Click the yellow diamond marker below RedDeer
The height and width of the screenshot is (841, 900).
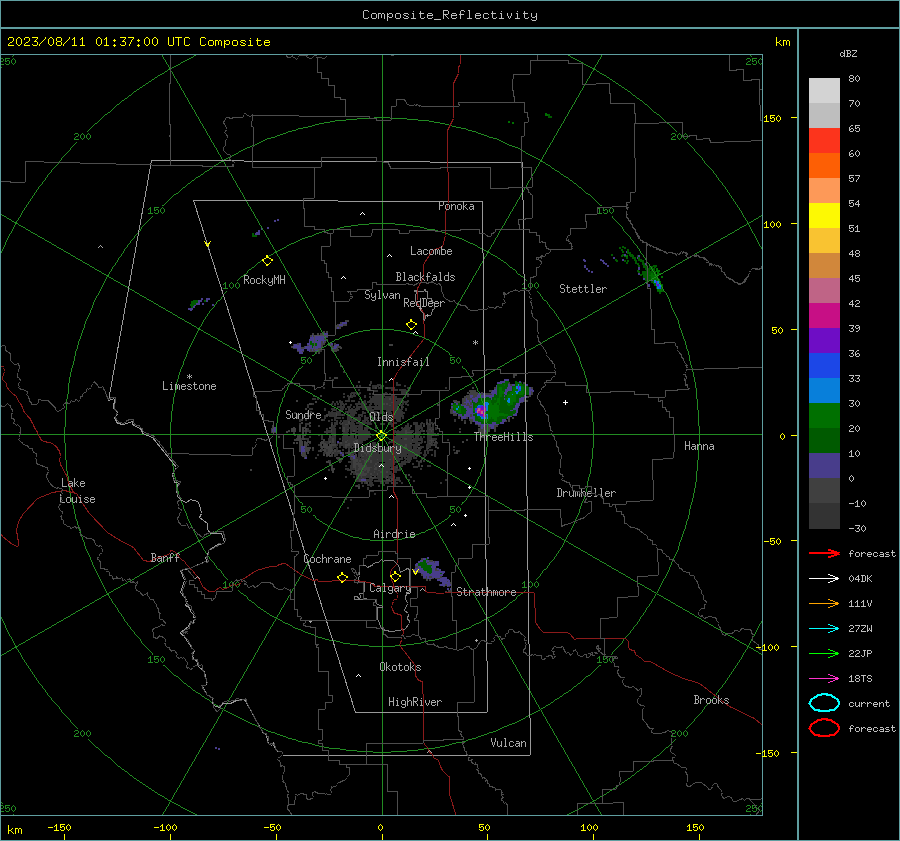click(412, 325)
